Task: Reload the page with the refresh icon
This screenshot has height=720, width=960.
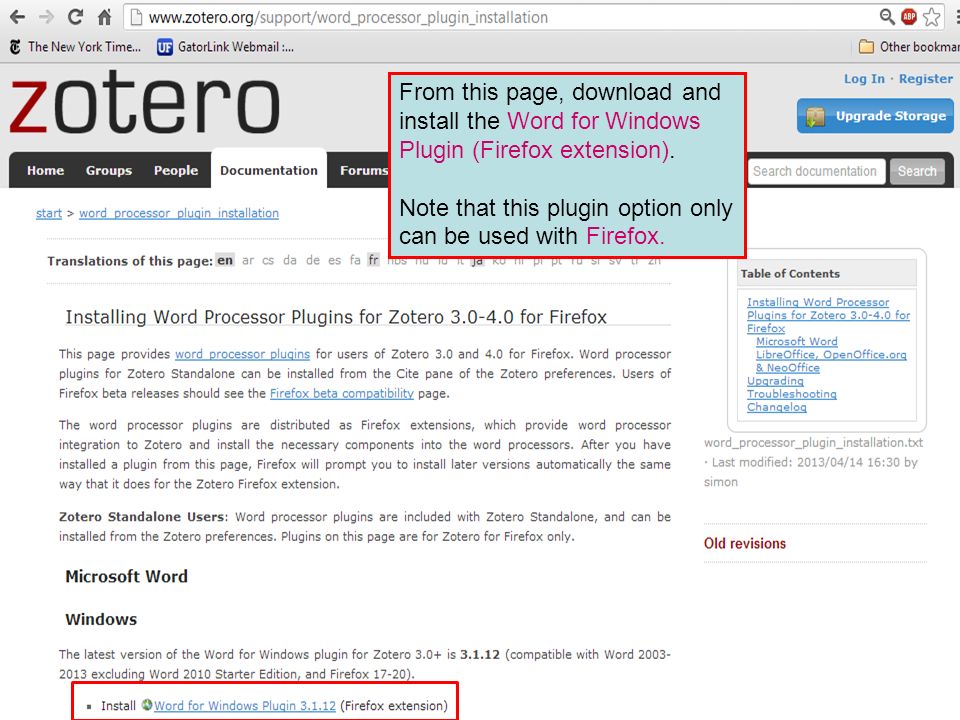Action: click(x=75, y=17)
